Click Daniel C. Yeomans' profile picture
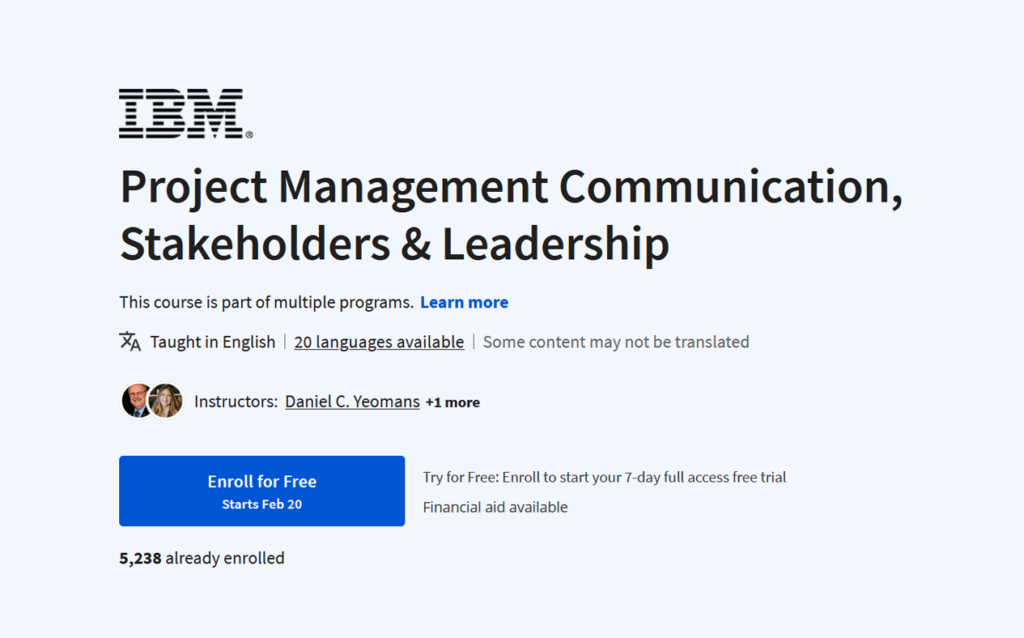The image size is (1024, 638). (136, 401)
